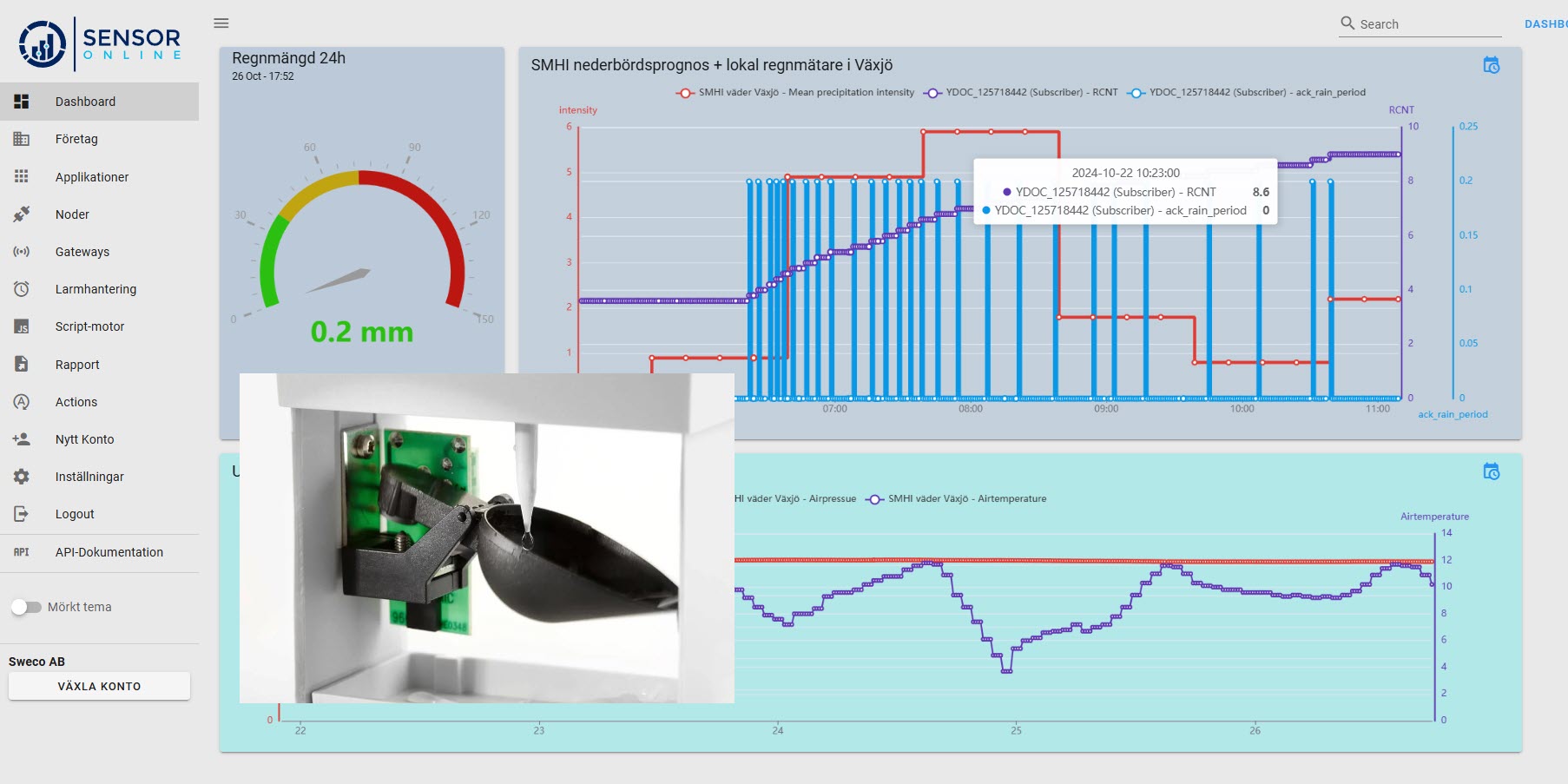Viewport: 1568px width, 784px height.
Task: Open the hamburger menu icon
Action: (221, 23)
